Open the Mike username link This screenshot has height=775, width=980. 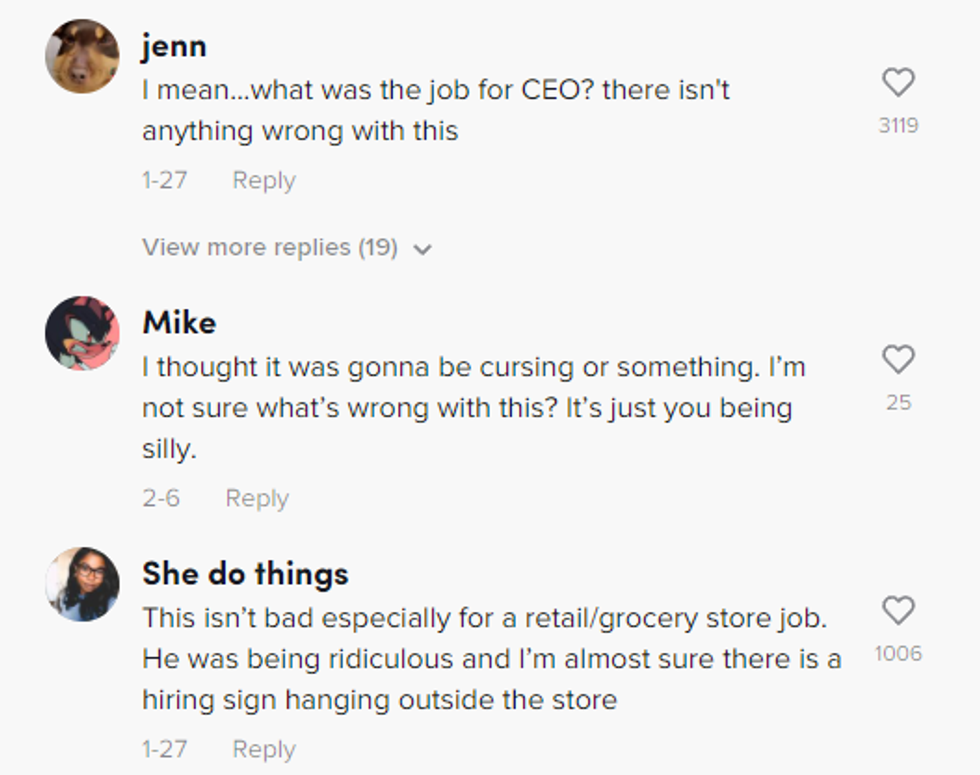click(179, 322)
